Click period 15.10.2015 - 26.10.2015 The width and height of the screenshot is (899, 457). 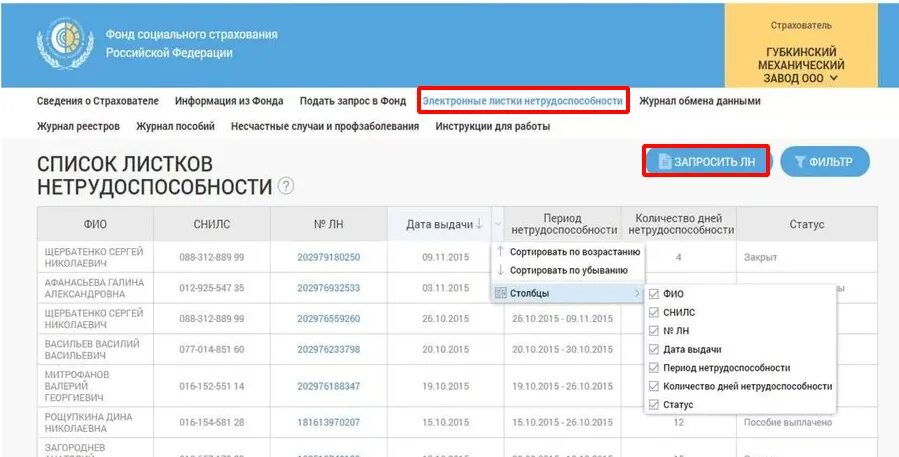(x=562, y=423)
